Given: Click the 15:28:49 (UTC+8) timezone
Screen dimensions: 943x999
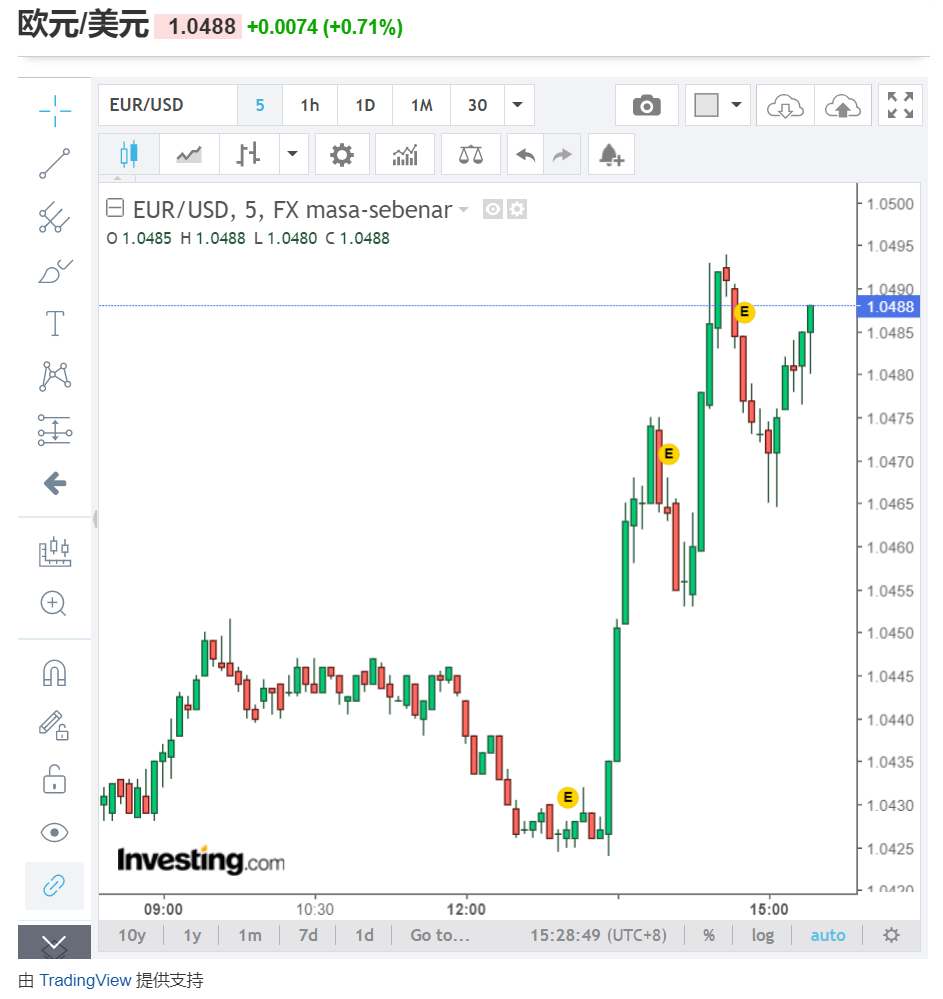Looking at the screenshot, I should (598, 935).
